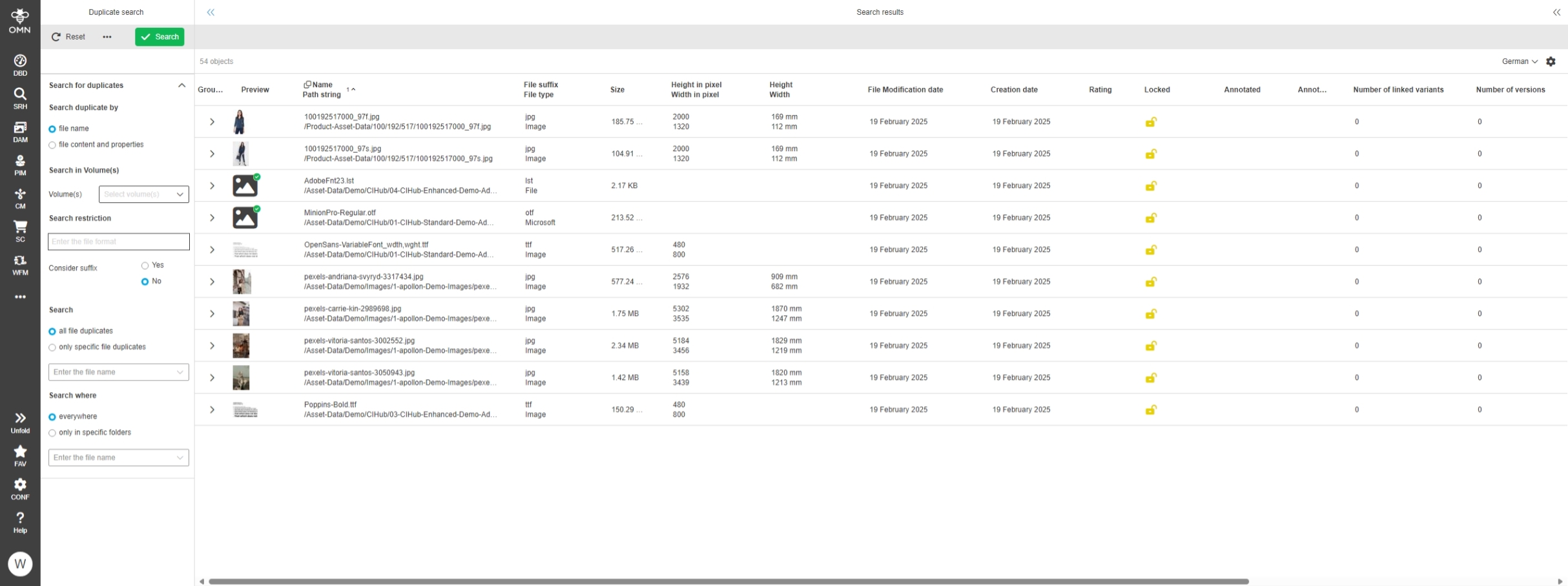Select 'everywhere' search location
The height and width of the screenshot is (586, 1568).
[x=52, y=417]
